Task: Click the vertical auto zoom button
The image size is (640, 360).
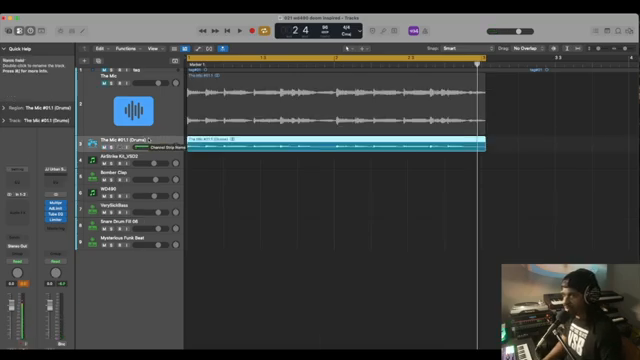Action: pyautogui.click(x=567, y=49)
